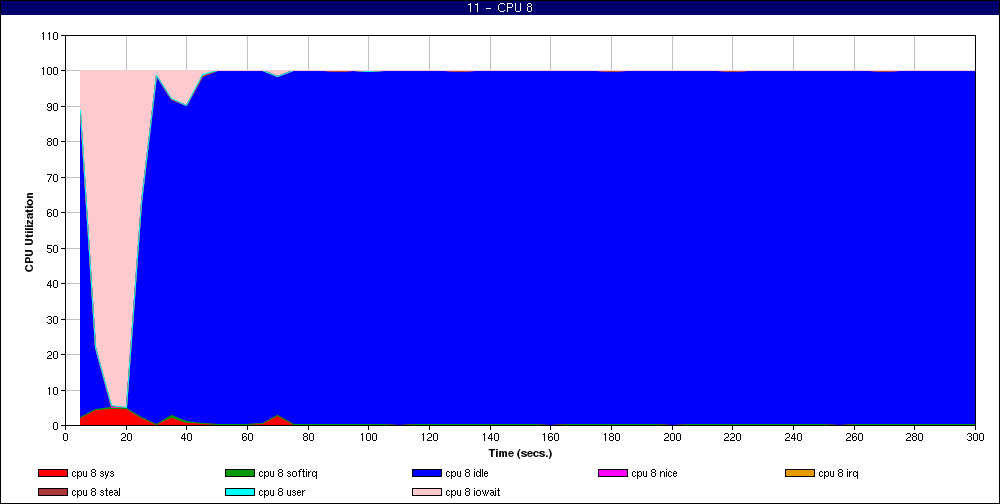This screenshot has height=504, width=1000.
Task: Click the green cpu 8 softirq legend swatch
Action: click(240, 473)
